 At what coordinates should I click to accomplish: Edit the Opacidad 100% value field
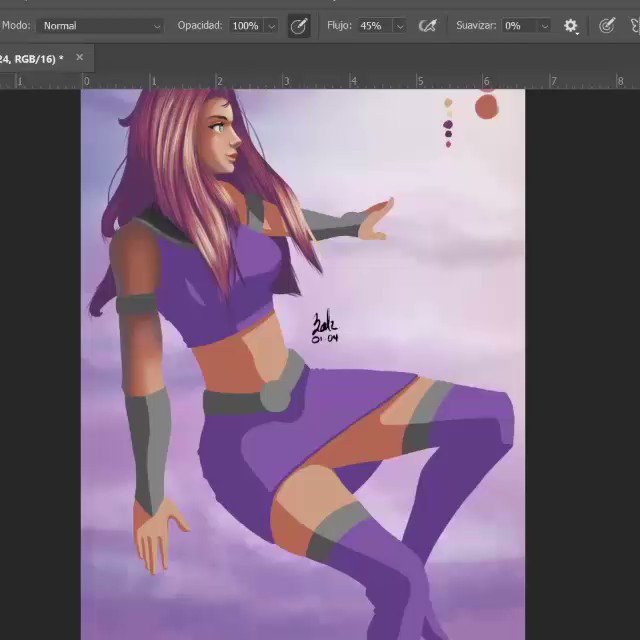(x=246, y=26)
